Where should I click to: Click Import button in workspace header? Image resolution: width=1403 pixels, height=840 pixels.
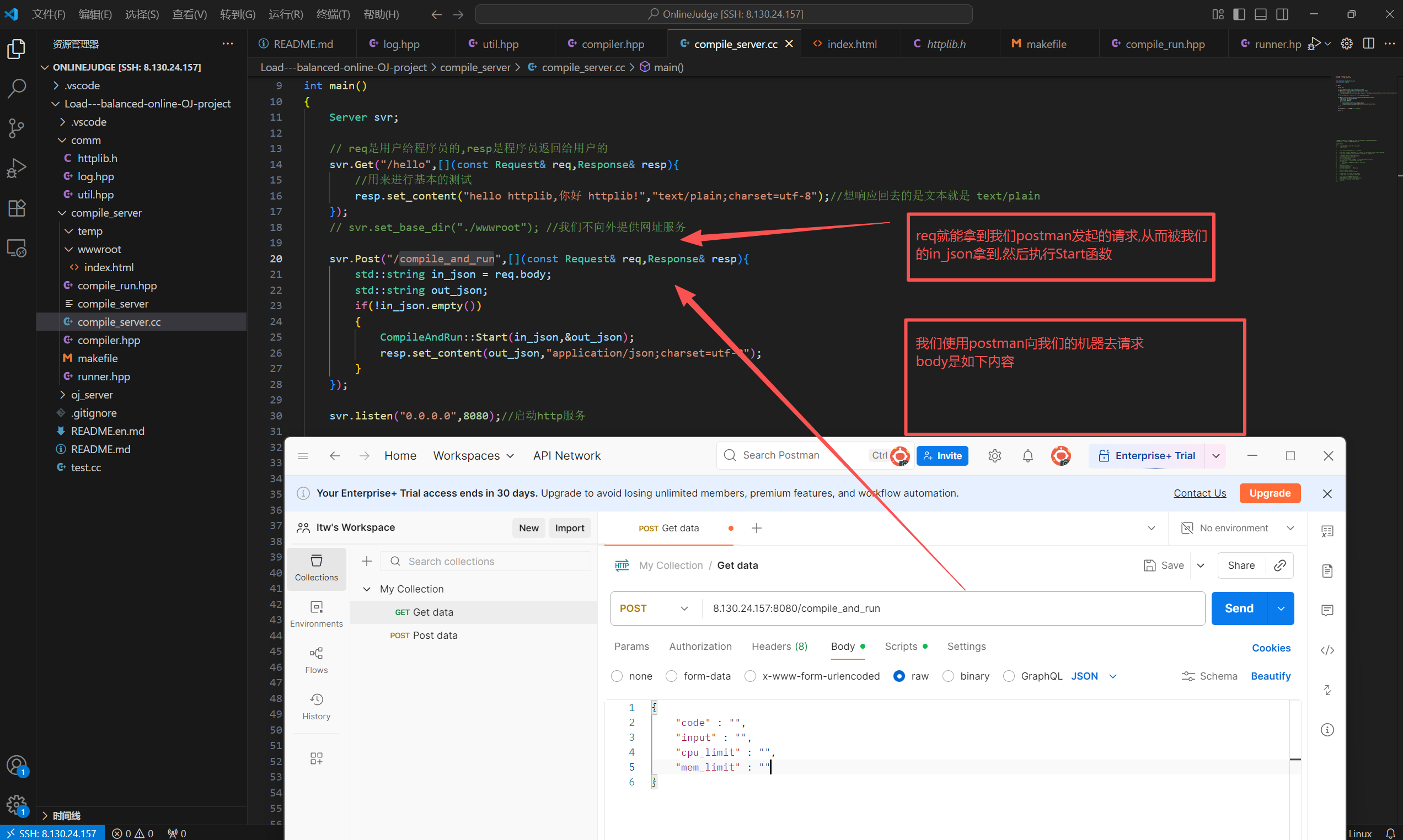pyautogui.click(x=570, y=528)
